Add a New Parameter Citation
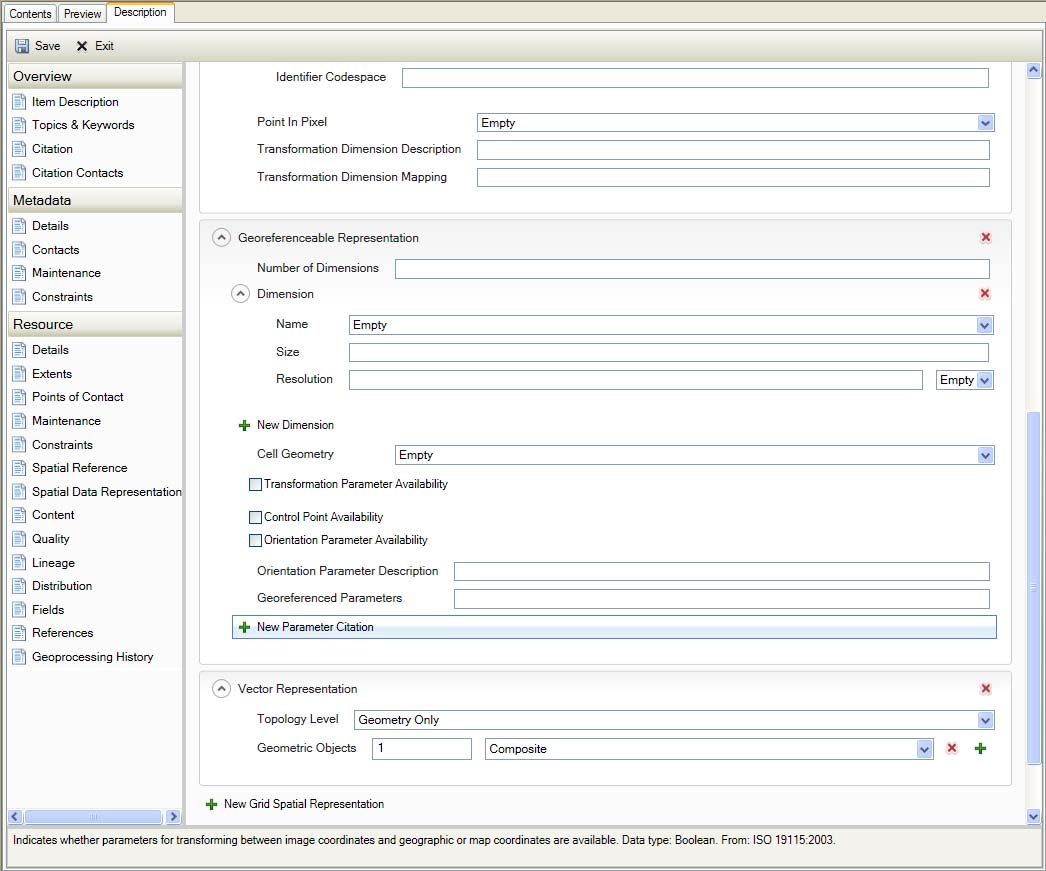Viewport: 1046px width, 871px height. pos(312,627)
